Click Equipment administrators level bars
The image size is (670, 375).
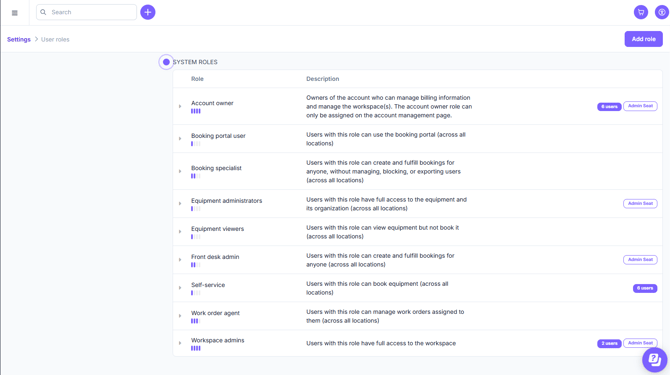[196, 208]
